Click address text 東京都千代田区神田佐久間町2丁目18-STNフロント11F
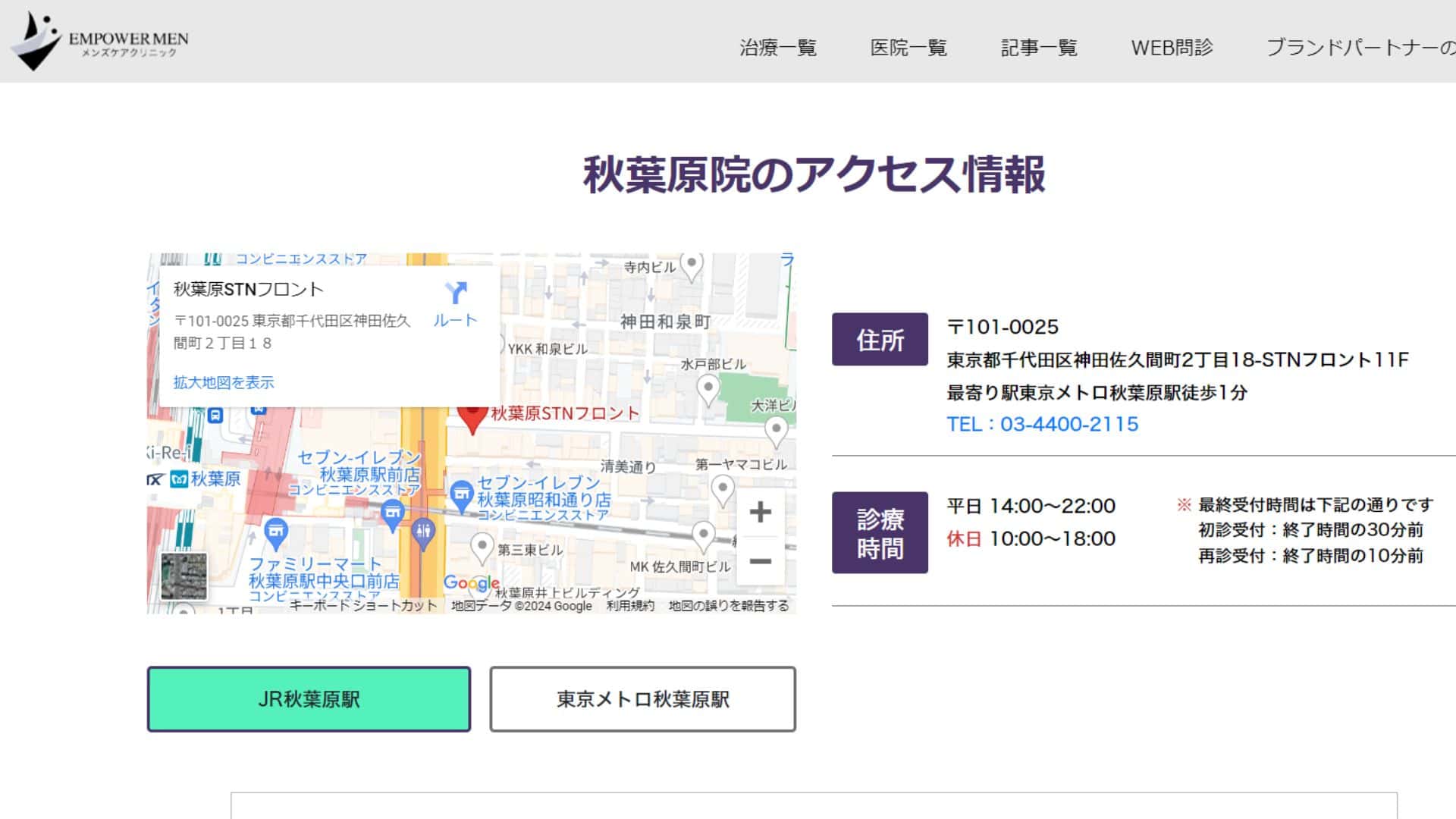The width and height of the screenshot is (1456, 819). (1178, 359)
